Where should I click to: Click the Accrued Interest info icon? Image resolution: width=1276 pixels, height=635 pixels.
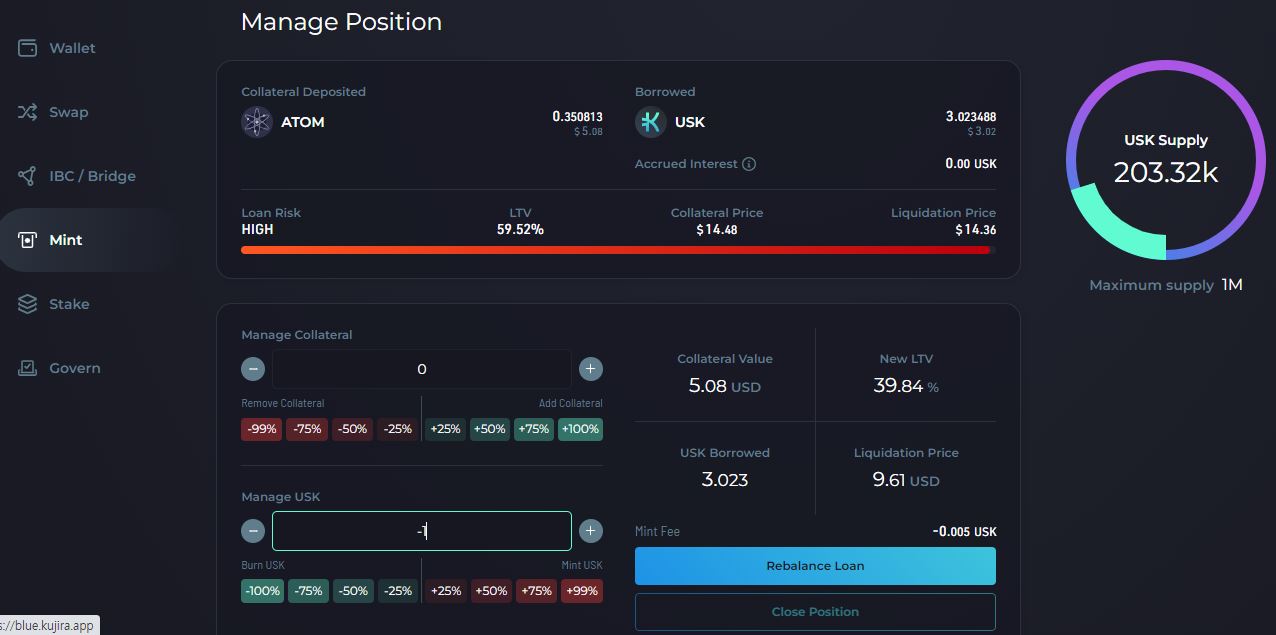(749, 164)
